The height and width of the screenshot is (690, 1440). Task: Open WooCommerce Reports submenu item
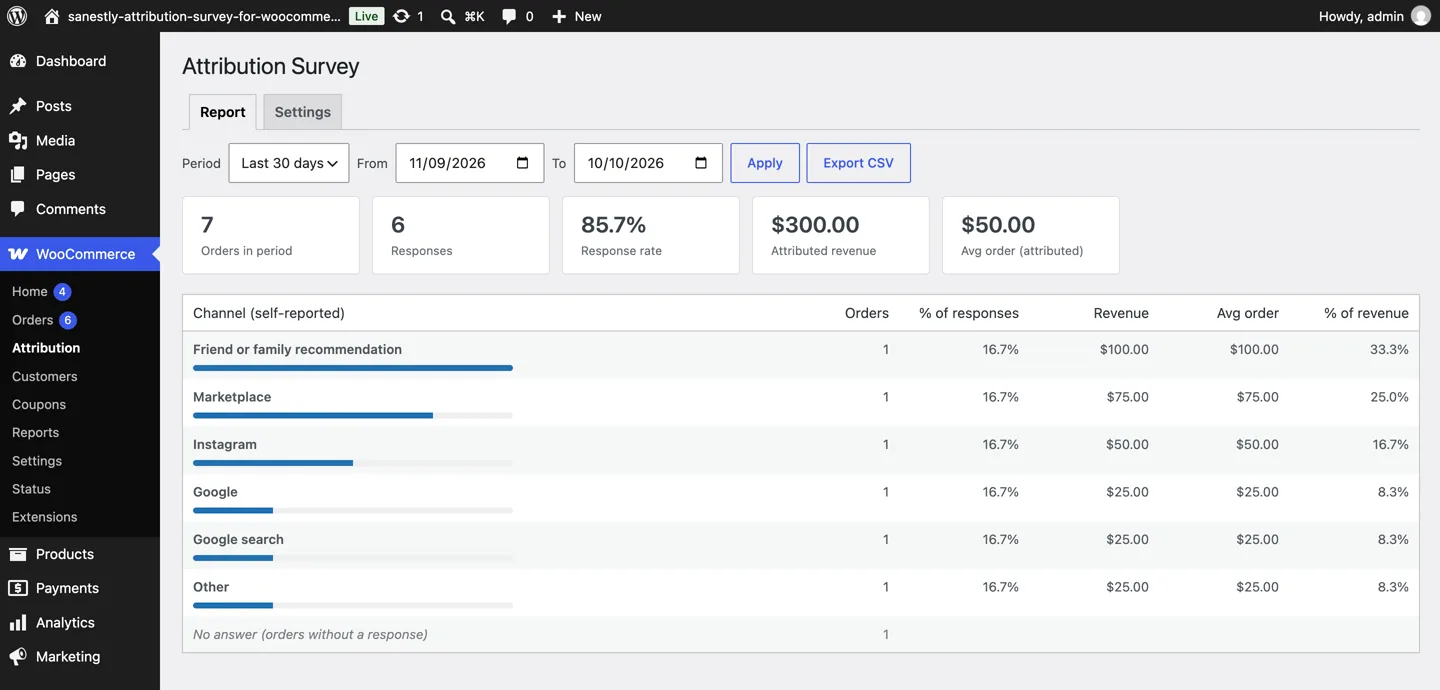tap(36, 432)
